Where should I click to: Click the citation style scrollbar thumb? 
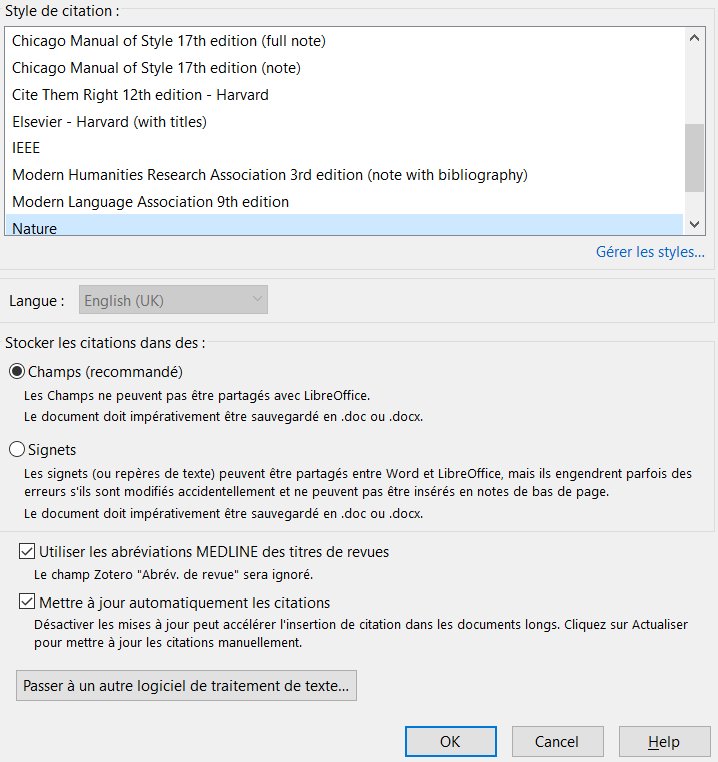pos(695,158)
